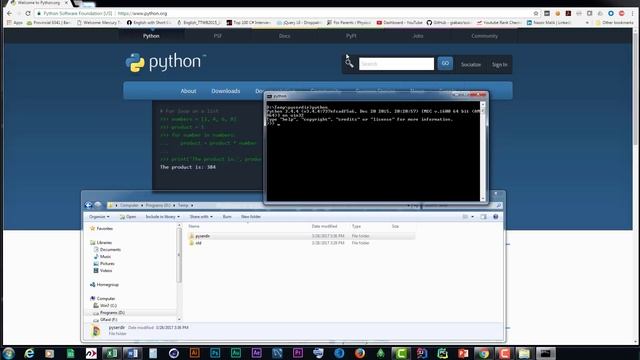Click New folder in Explorer toolbar
Screen dimensions: 640x360
(x=251, y=217)
